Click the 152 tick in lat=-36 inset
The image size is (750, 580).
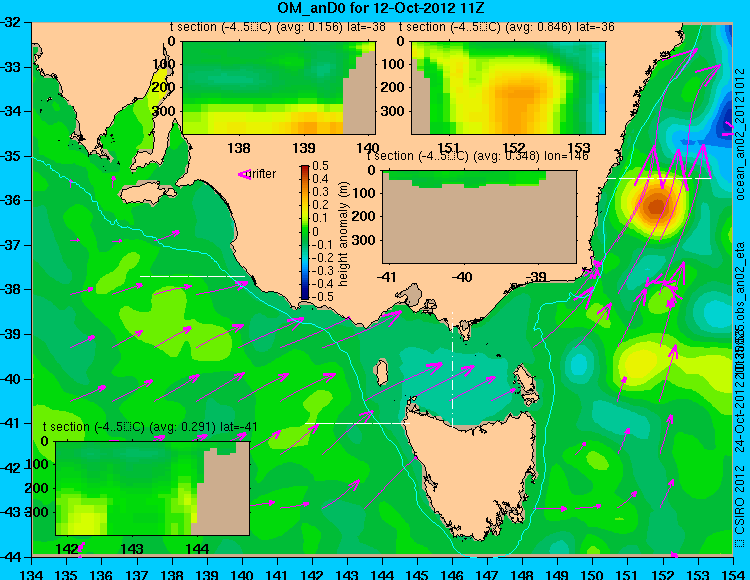[514, 148]
